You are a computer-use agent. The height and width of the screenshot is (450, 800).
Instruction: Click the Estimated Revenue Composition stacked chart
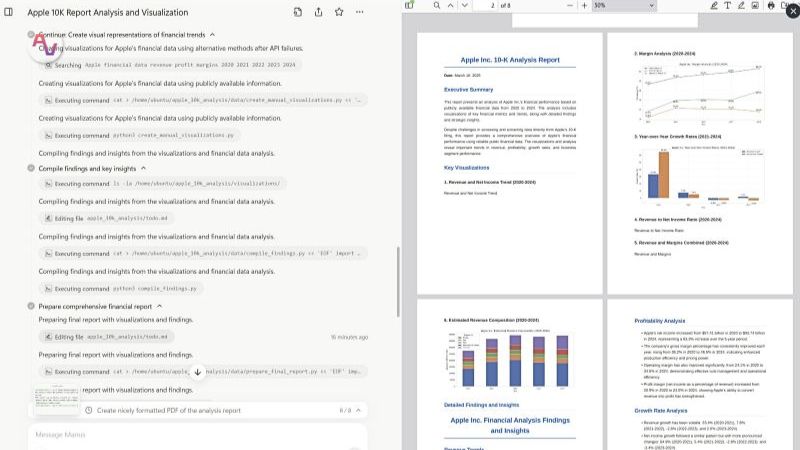(x=509, y=360)
